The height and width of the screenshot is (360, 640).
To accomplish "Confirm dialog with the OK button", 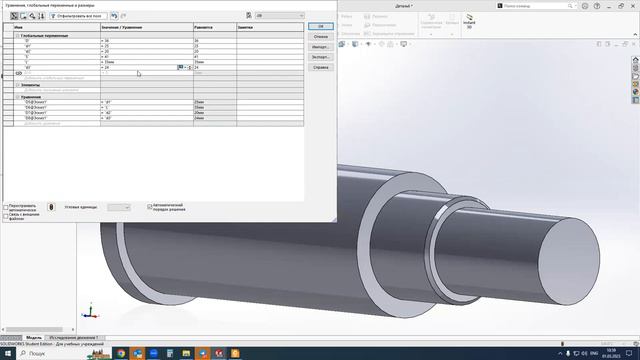I will (321, 26).
